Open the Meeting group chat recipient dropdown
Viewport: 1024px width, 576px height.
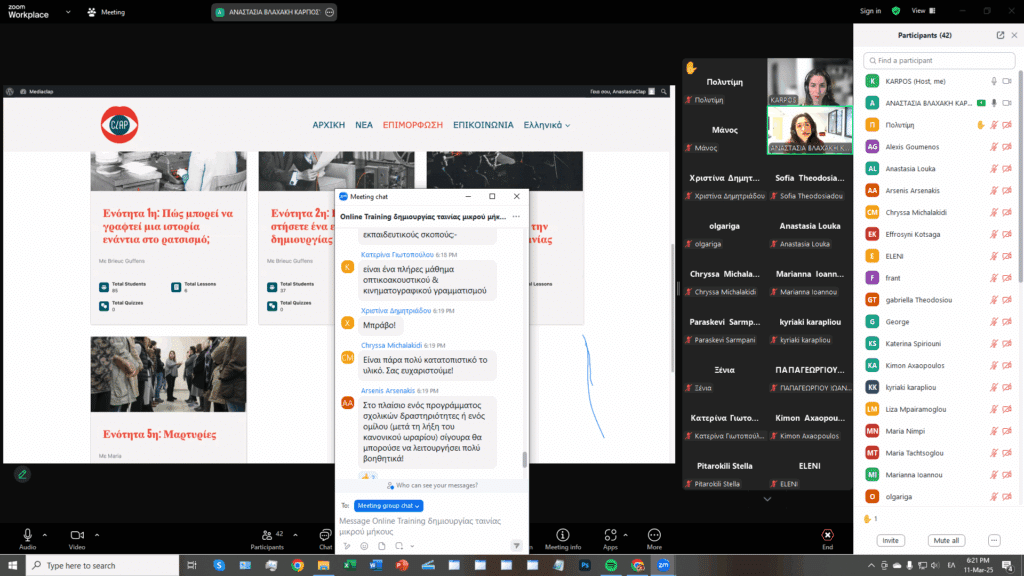388,505
